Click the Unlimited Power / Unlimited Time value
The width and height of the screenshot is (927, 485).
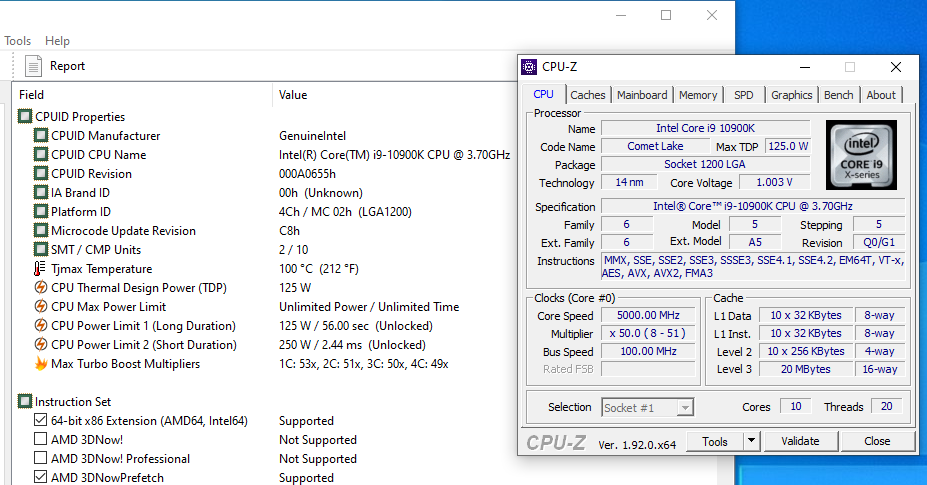click(369, 306)
